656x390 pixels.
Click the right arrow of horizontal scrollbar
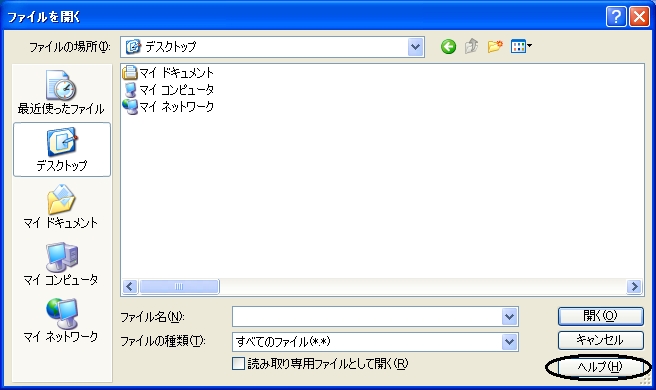634,287
